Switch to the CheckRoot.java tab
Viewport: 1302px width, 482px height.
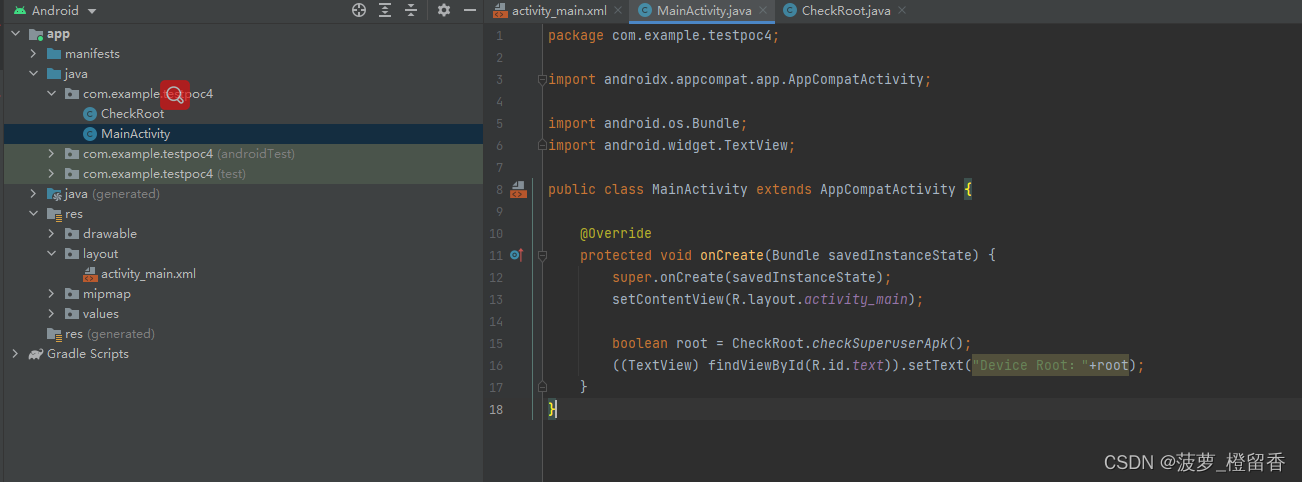(x=846, y=11)
